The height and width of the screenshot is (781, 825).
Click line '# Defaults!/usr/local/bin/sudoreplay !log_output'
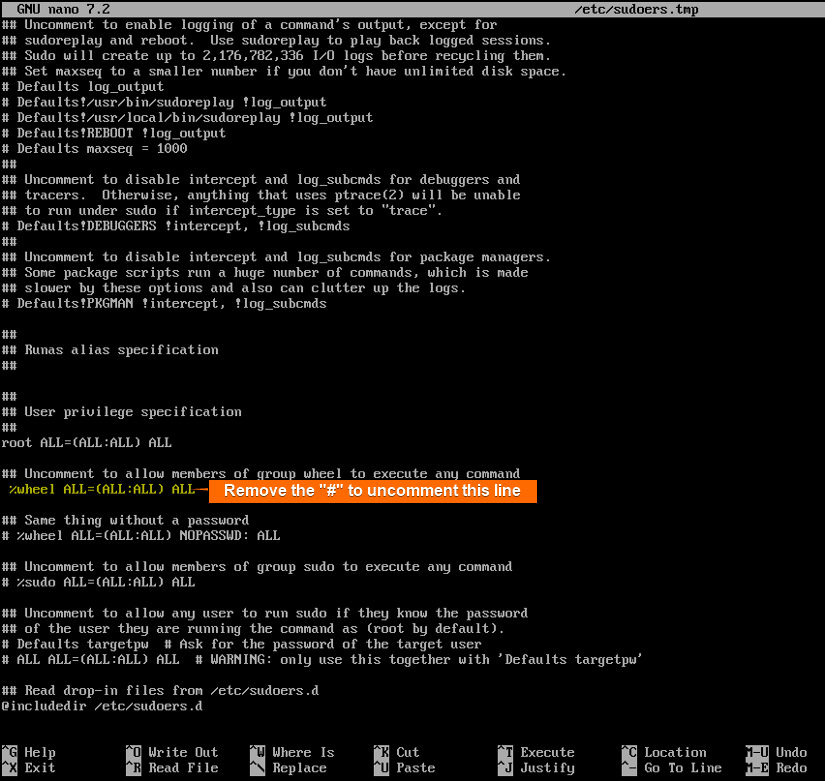coord(187,117)
